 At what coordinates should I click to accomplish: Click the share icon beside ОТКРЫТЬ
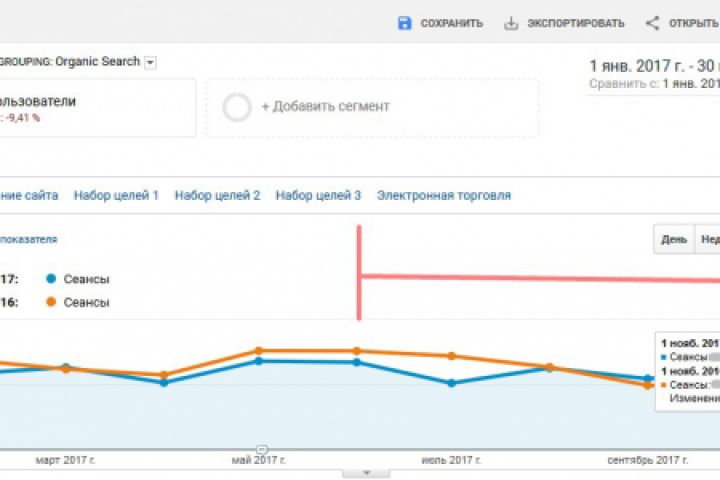[652, 23]
